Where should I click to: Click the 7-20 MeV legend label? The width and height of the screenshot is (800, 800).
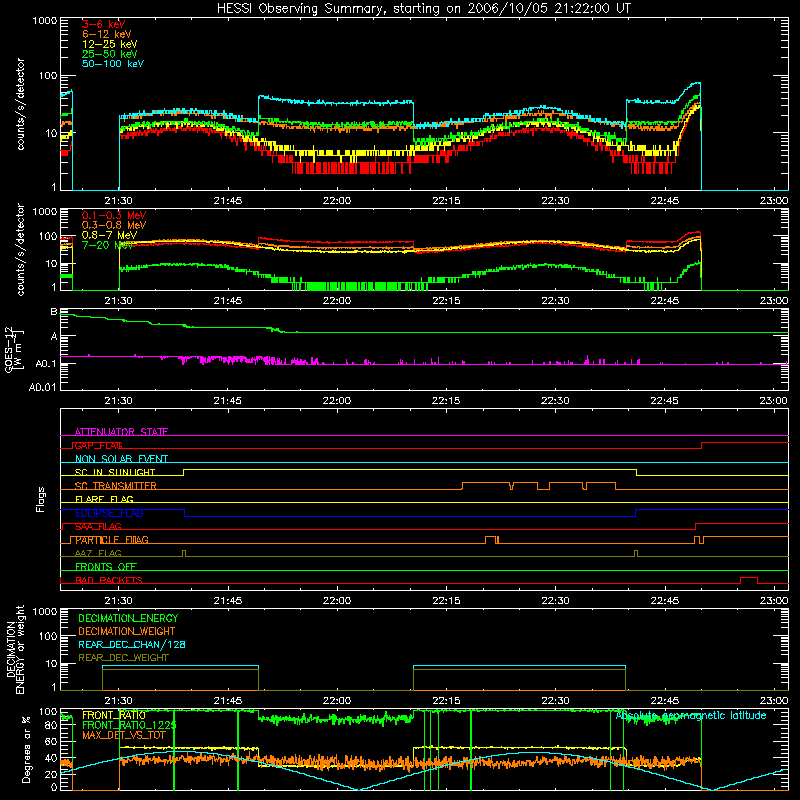tap(108, 245)
